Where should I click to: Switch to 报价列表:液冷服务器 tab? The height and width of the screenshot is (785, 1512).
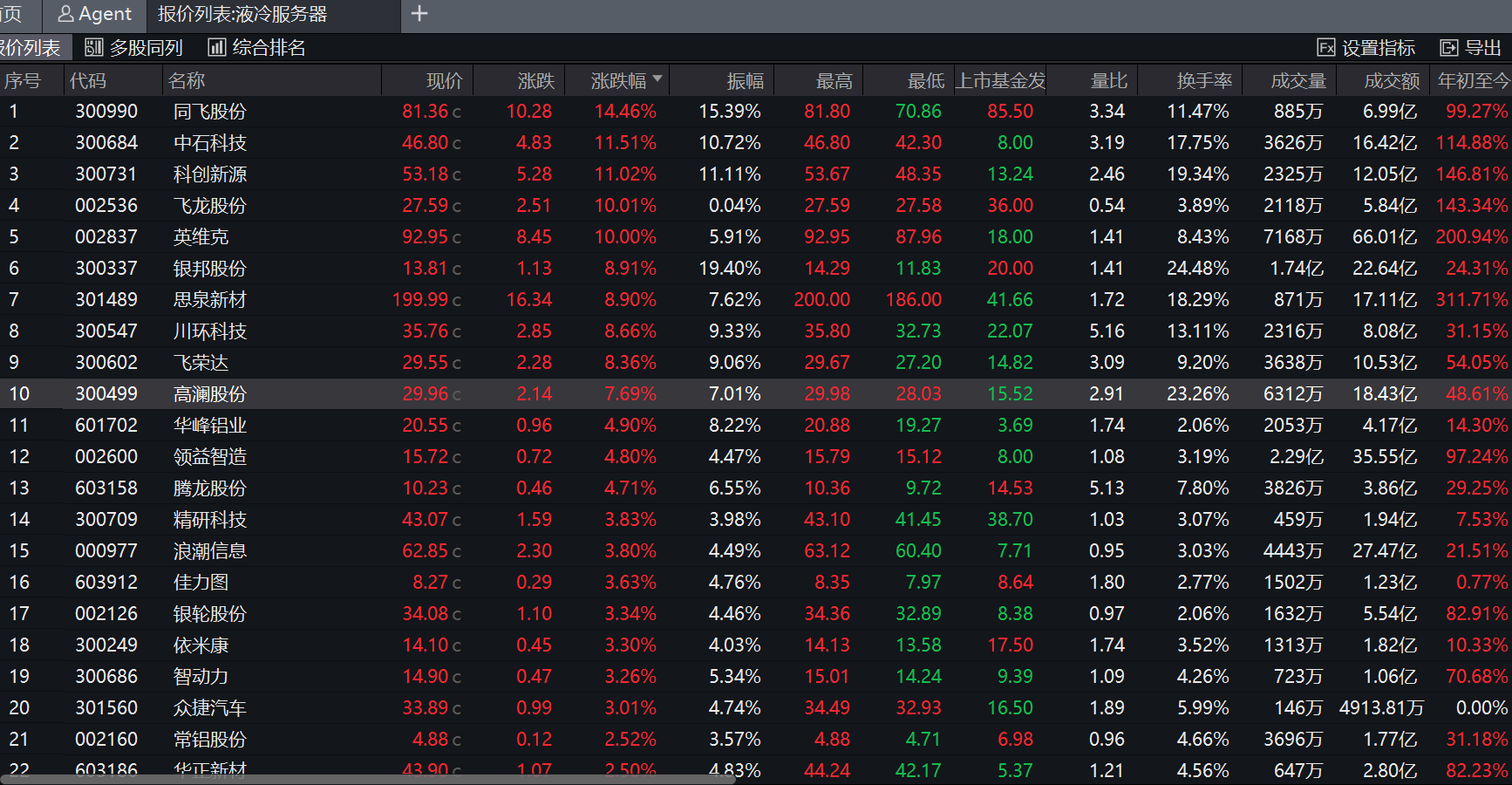pos(242,15)
